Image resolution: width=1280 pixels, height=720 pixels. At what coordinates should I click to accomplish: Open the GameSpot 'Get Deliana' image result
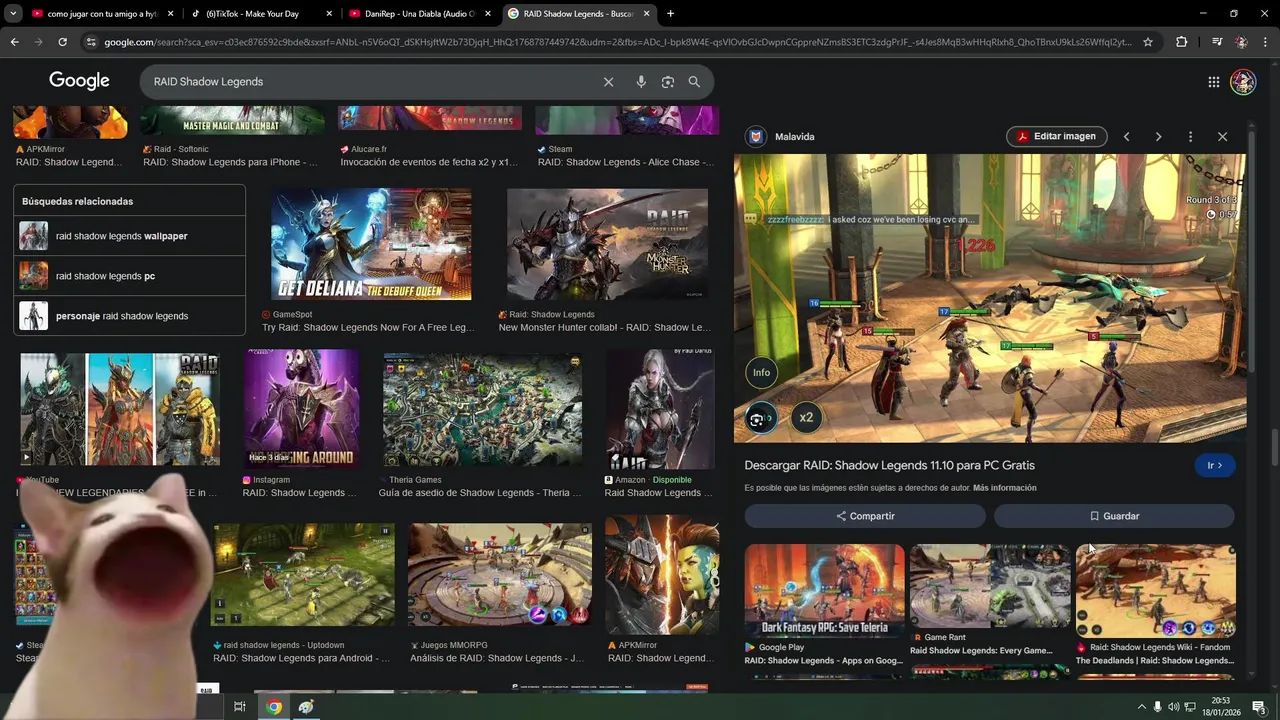(371, 244)
